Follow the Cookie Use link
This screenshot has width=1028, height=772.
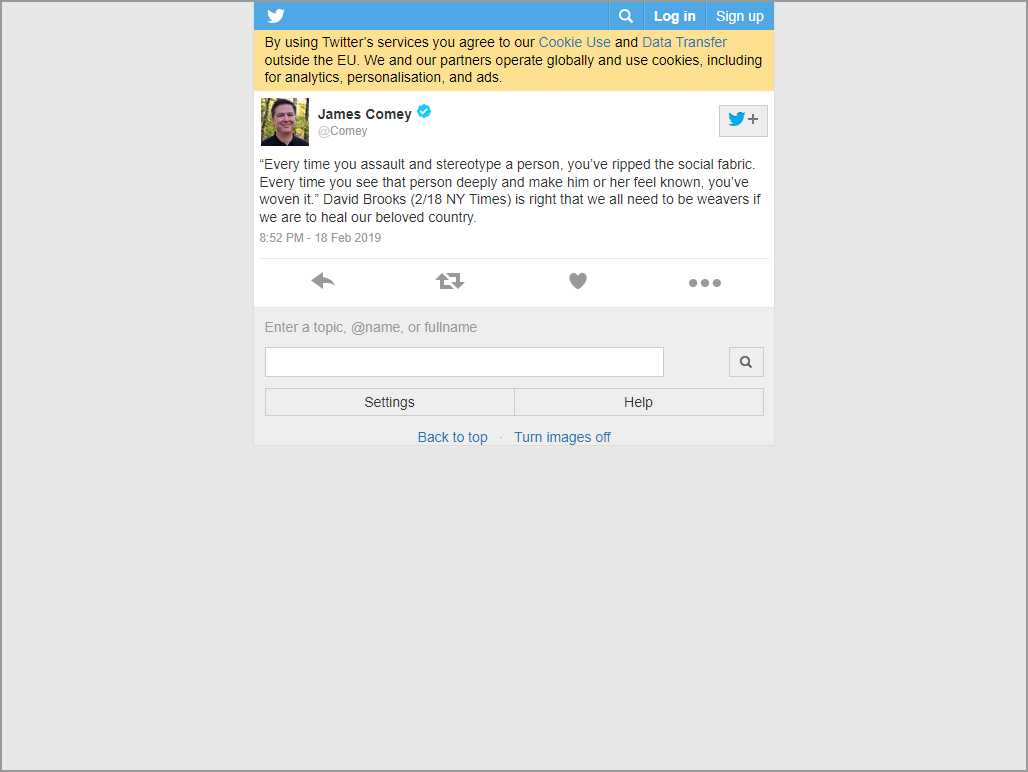[574, 42]
